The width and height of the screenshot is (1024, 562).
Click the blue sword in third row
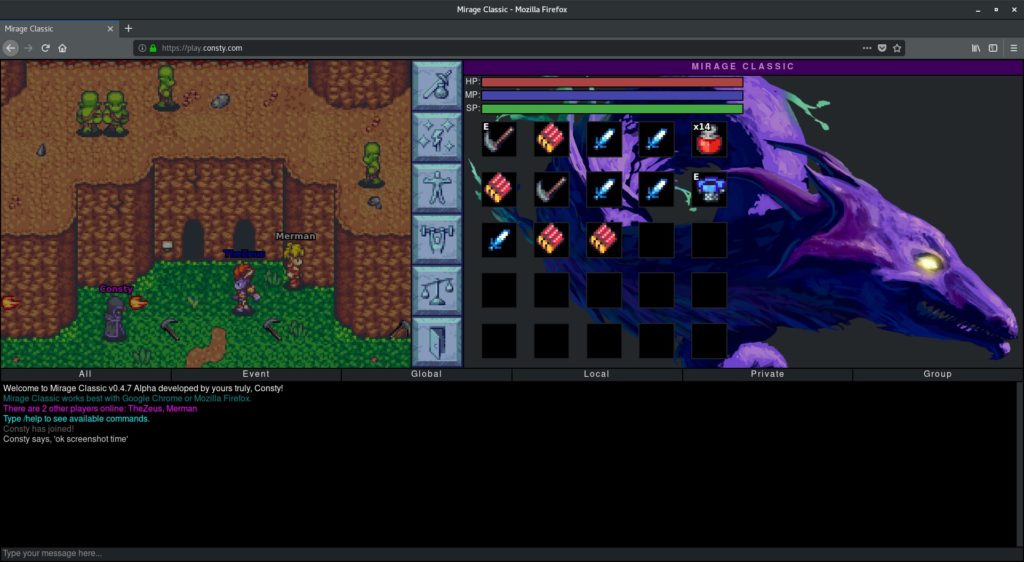point(499,240)
